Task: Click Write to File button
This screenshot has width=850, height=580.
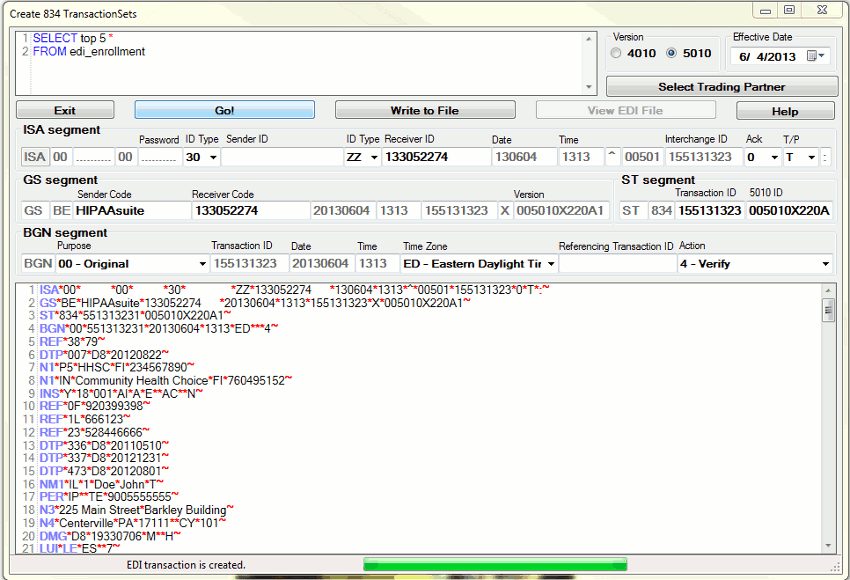Action: (425, 110)
